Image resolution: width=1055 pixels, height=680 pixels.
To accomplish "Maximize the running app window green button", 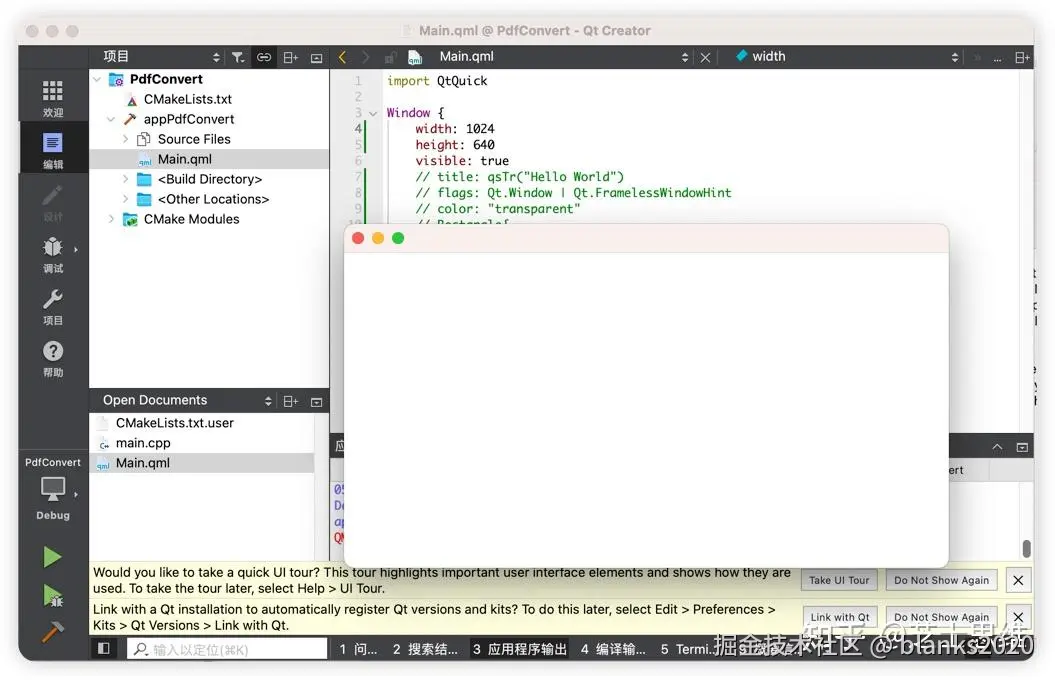I will (398, 238).
